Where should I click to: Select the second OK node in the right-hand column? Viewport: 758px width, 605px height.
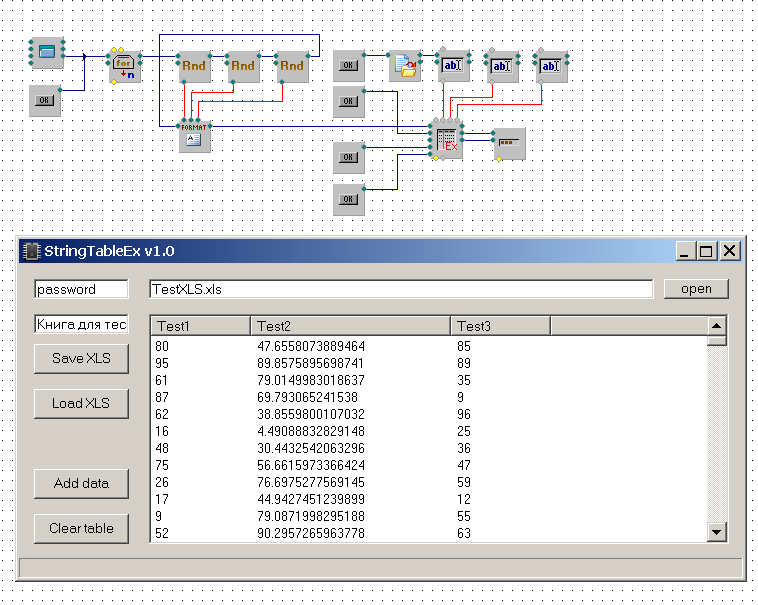(x=349, y=101)
